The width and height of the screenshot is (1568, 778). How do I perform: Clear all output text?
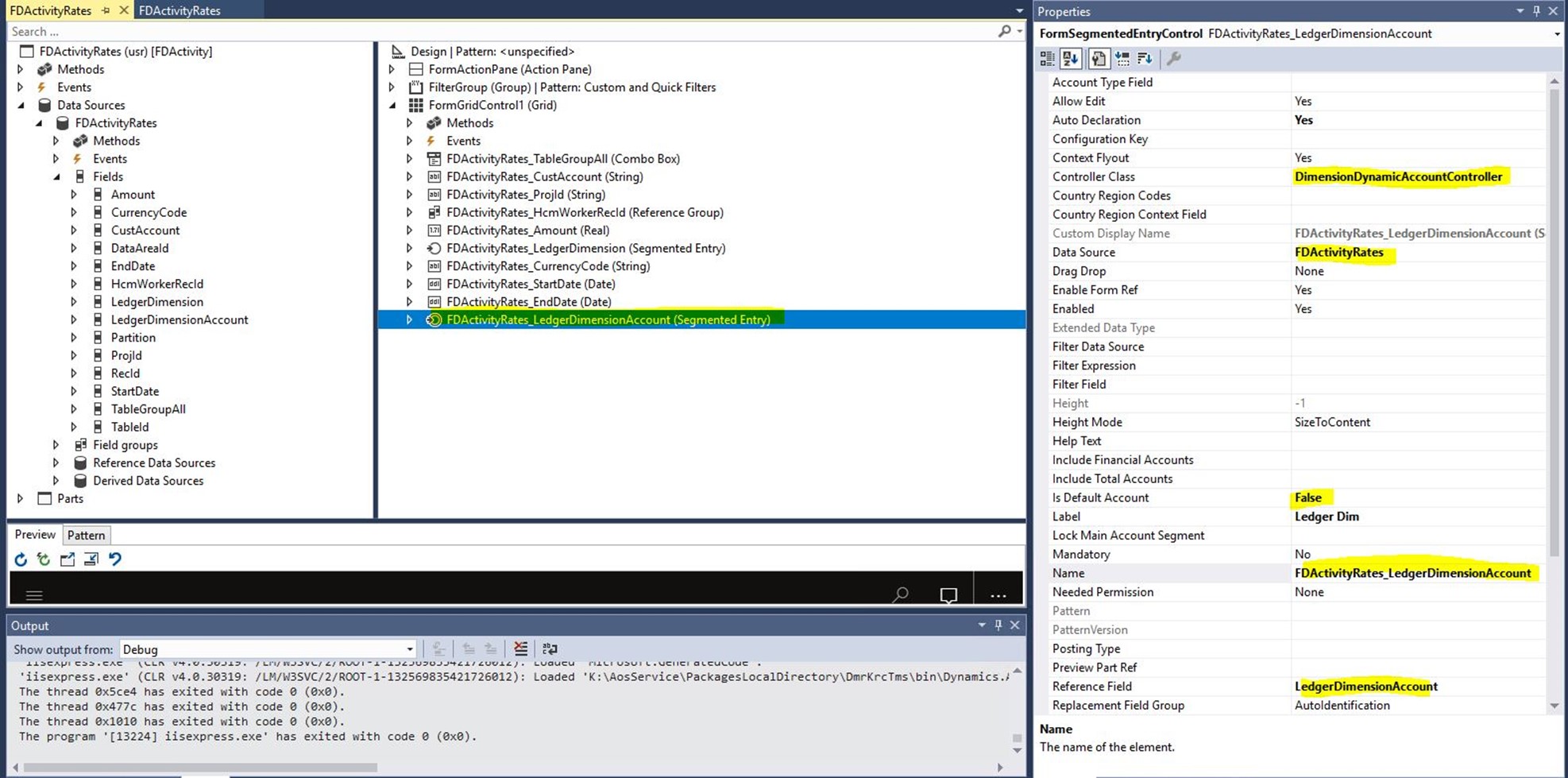click(x=520, y=649)
